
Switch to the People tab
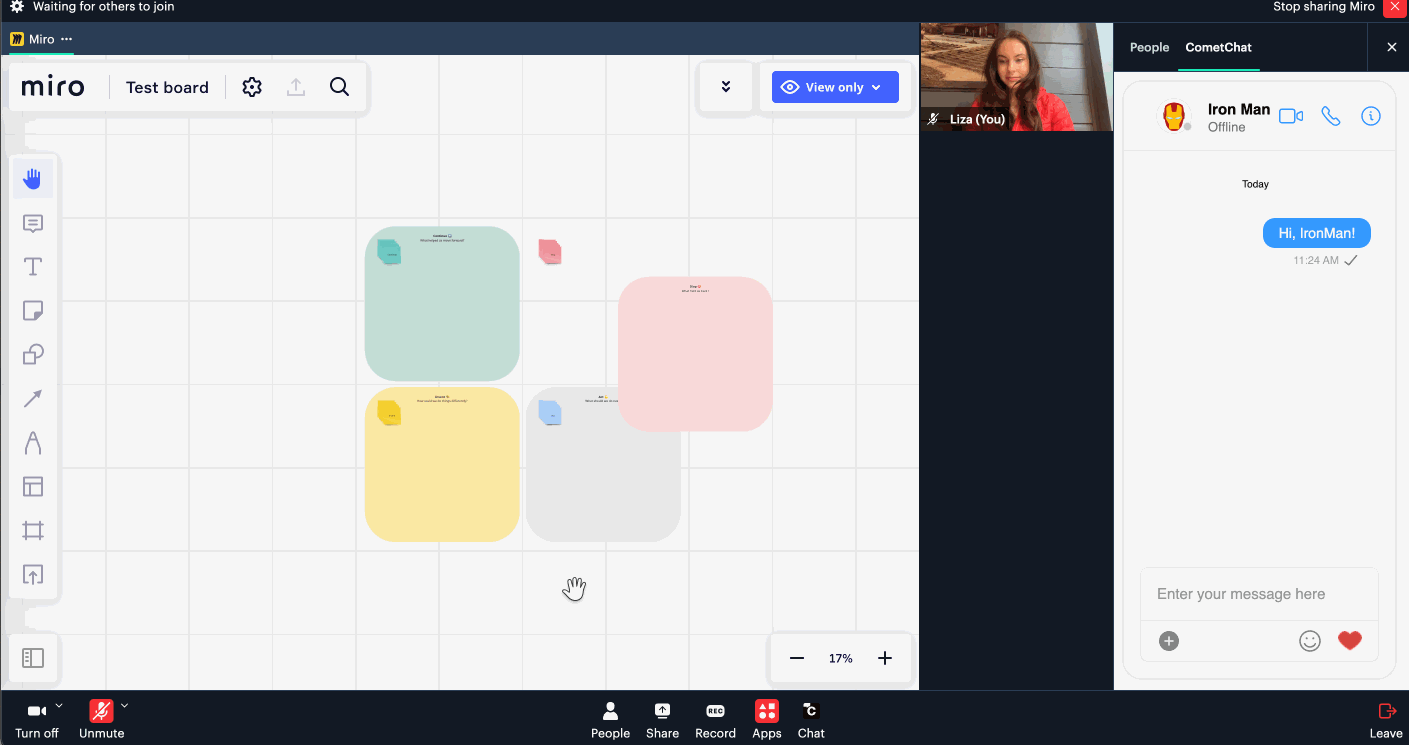[1149, 47]
